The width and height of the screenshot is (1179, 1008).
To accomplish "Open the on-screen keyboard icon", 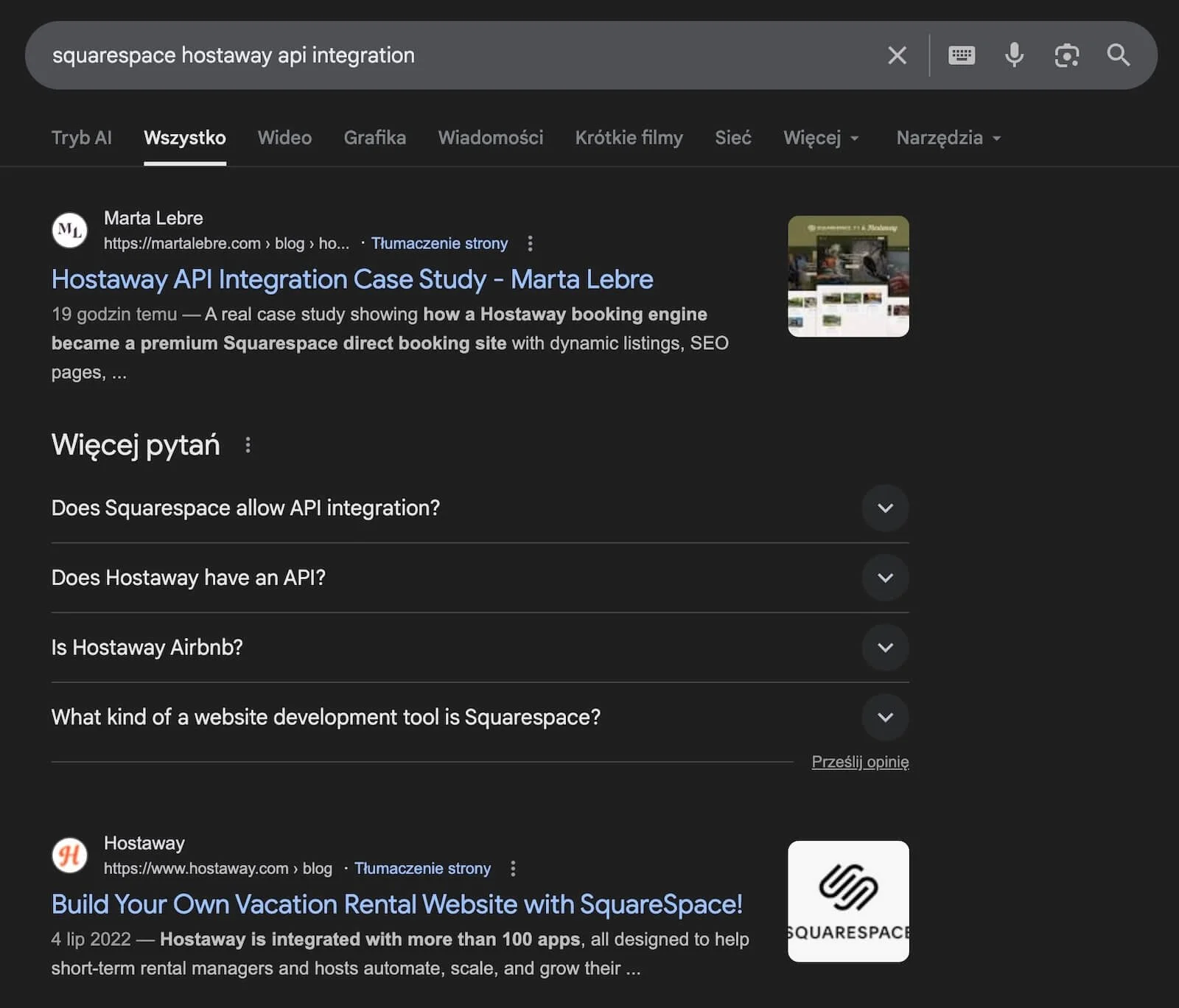I will click(962, 55).
